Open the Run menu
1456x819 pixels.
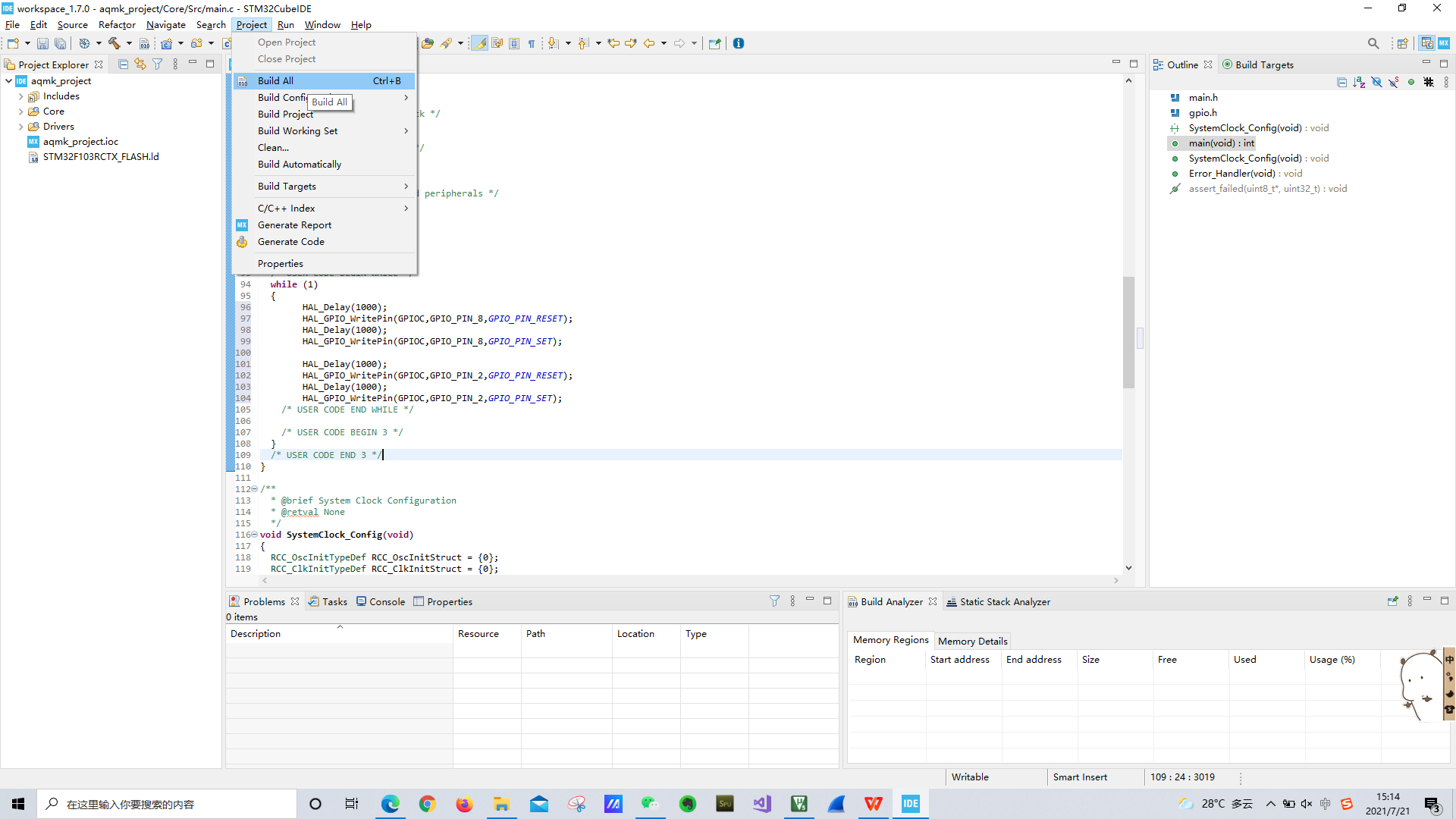[286, 25]
